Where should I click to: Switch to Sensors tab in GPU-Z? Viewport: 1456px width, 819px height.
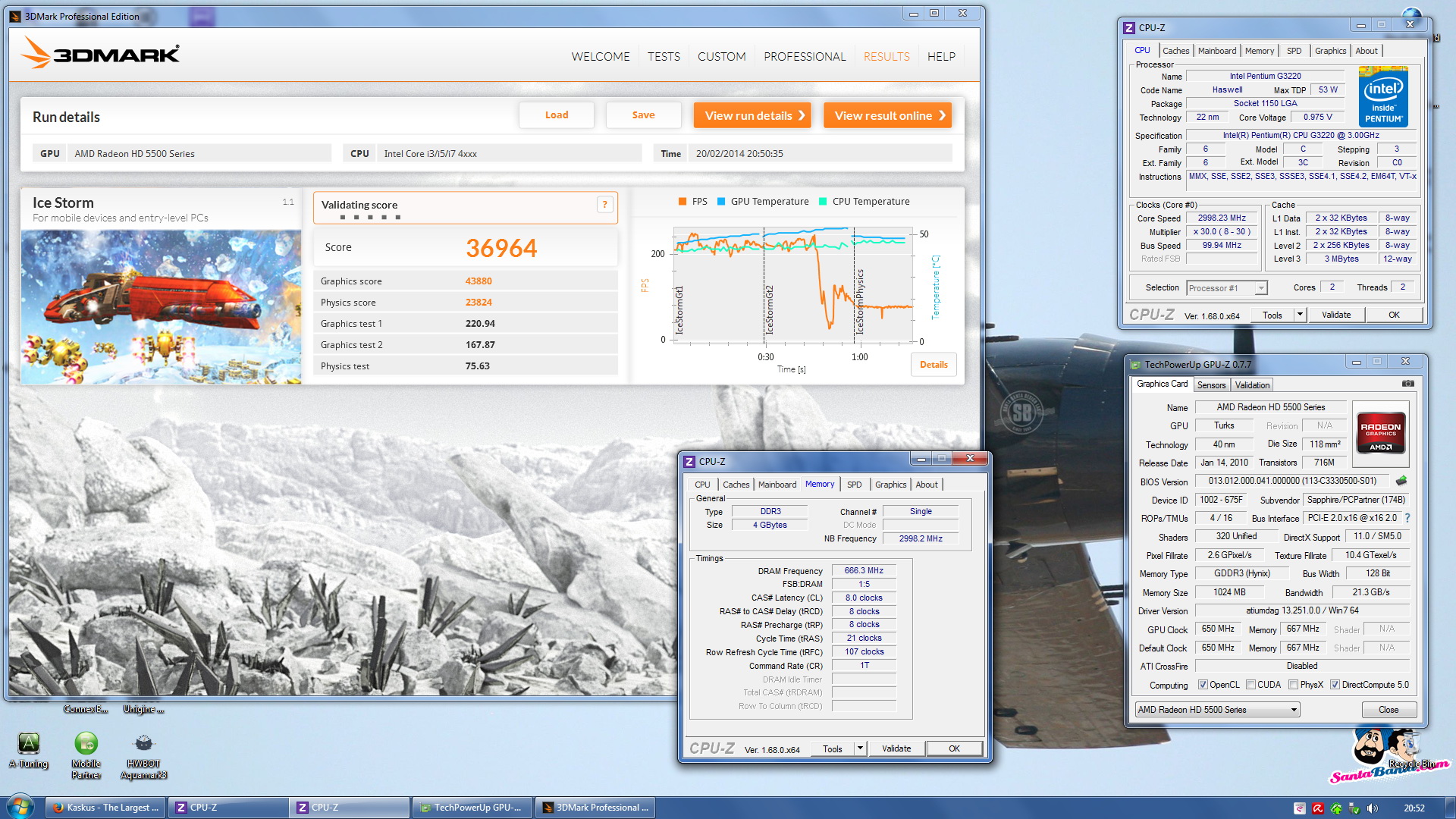(1211, 385)
